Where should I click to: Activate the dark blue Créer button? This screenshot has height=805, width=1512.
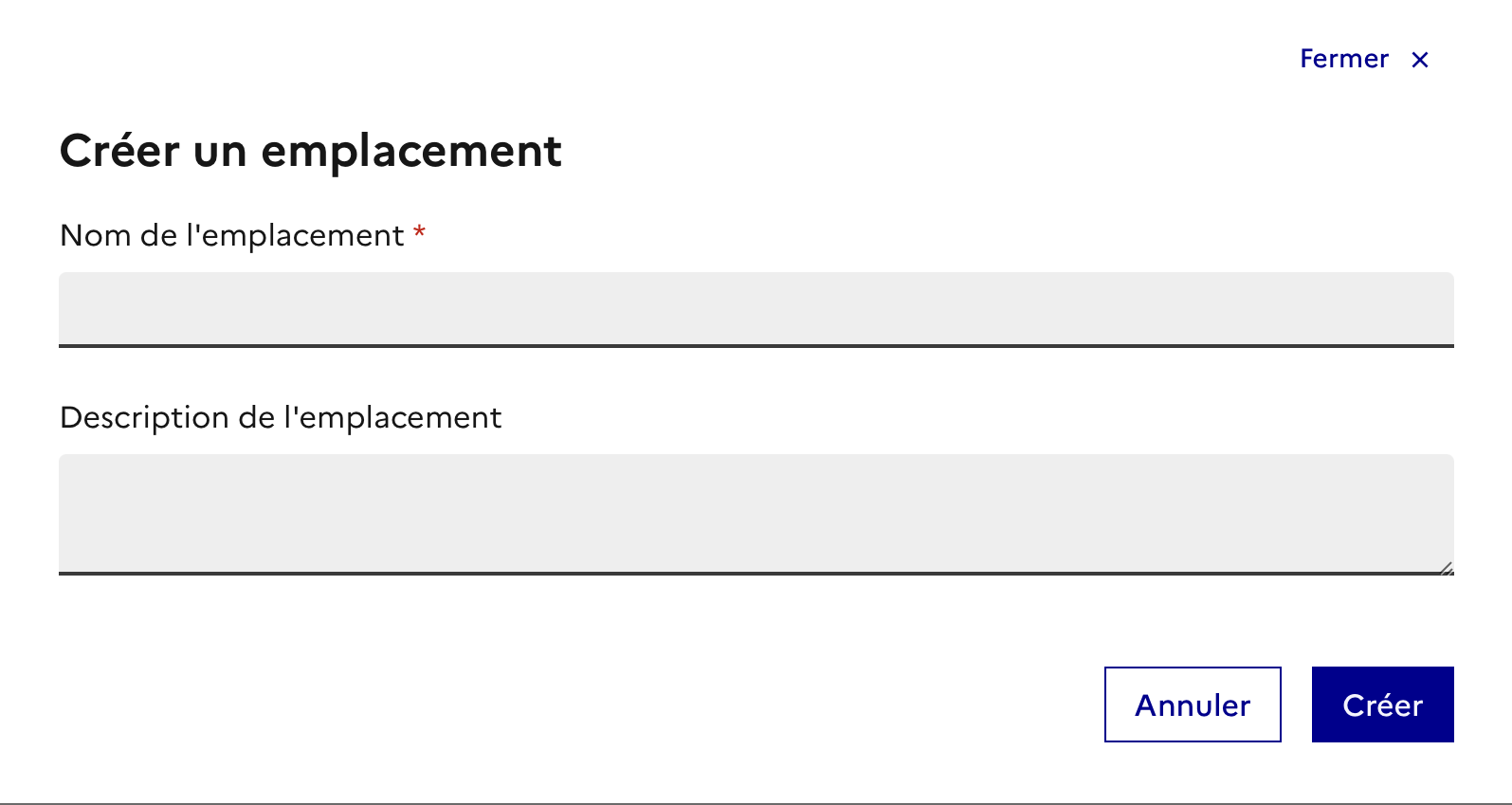[1382, 704]
